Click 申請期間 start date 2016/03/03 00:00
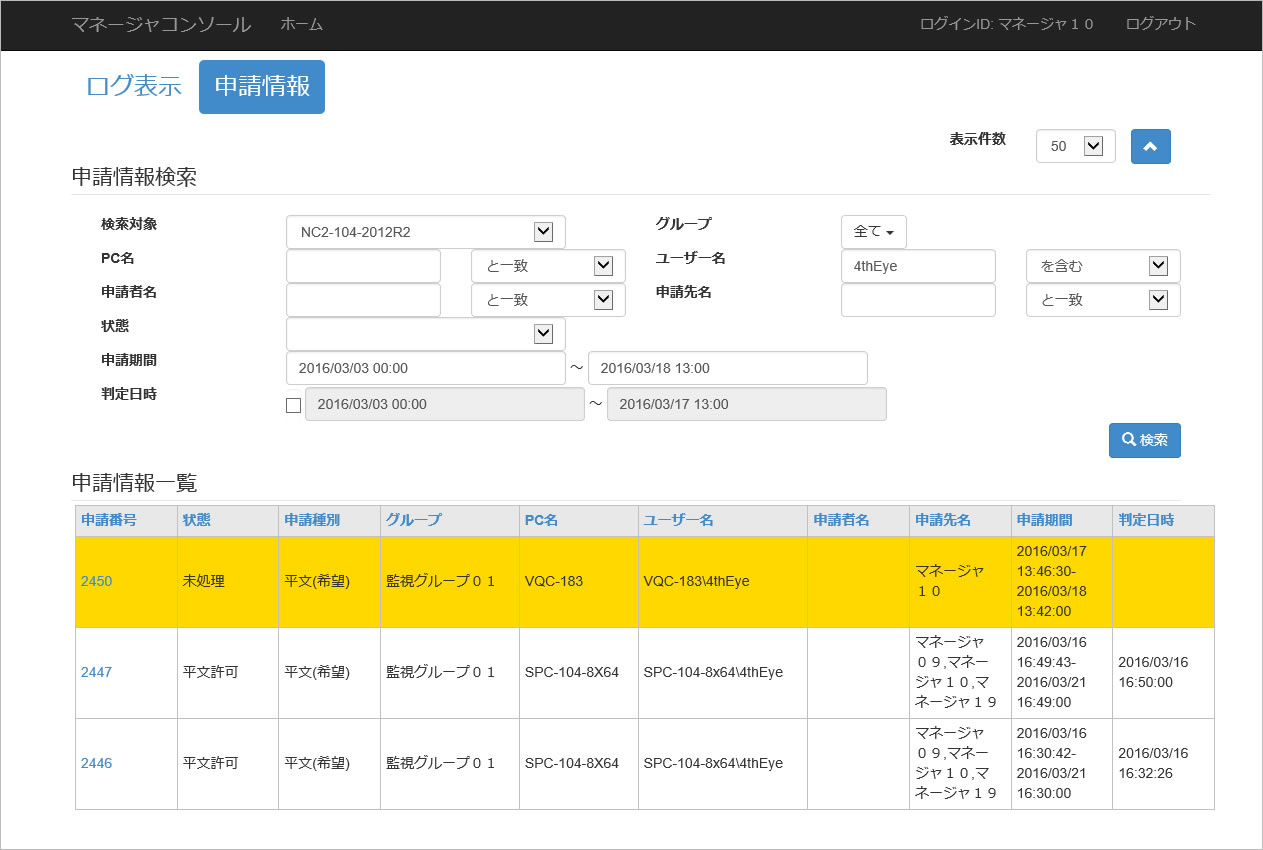 (x=426, y=368)
